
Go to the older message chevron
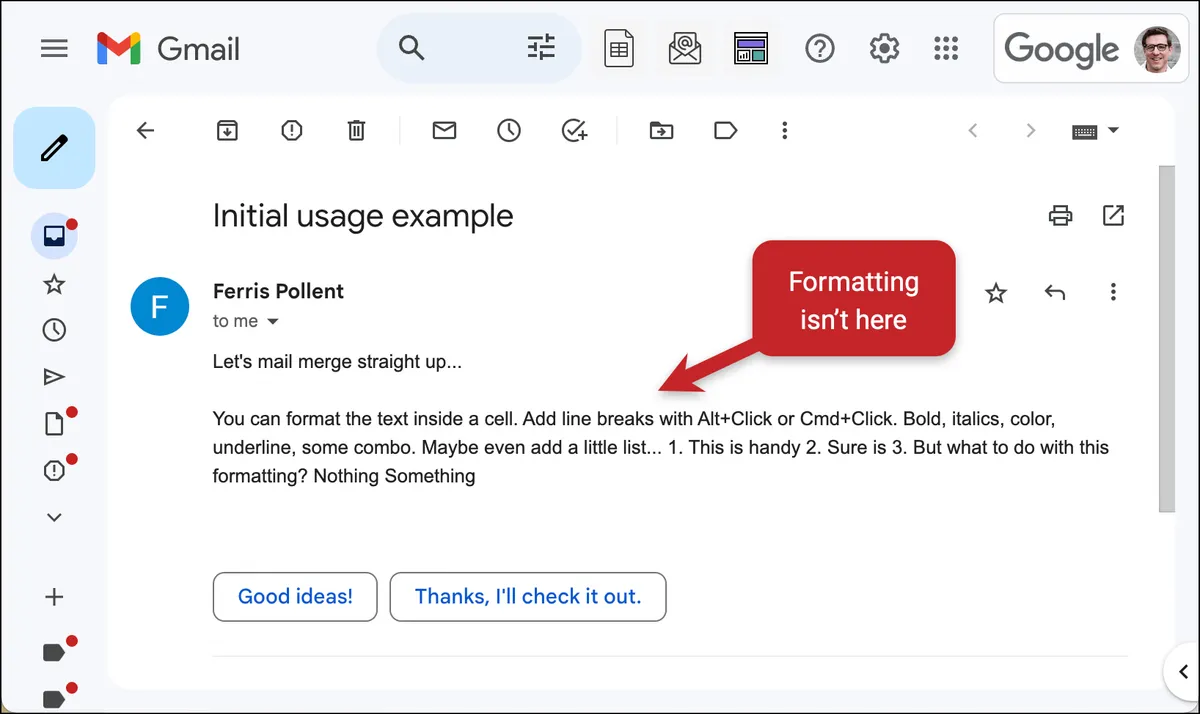(1031, 131)
